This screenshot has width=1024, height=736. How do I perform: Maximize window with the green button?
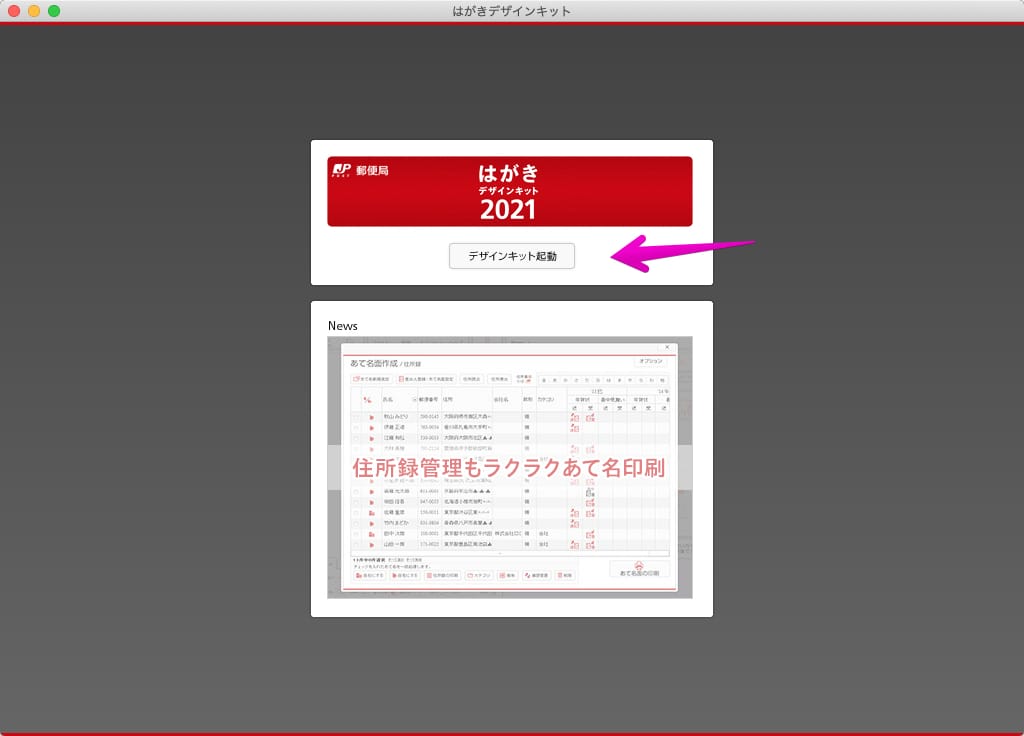pos(54,10)
